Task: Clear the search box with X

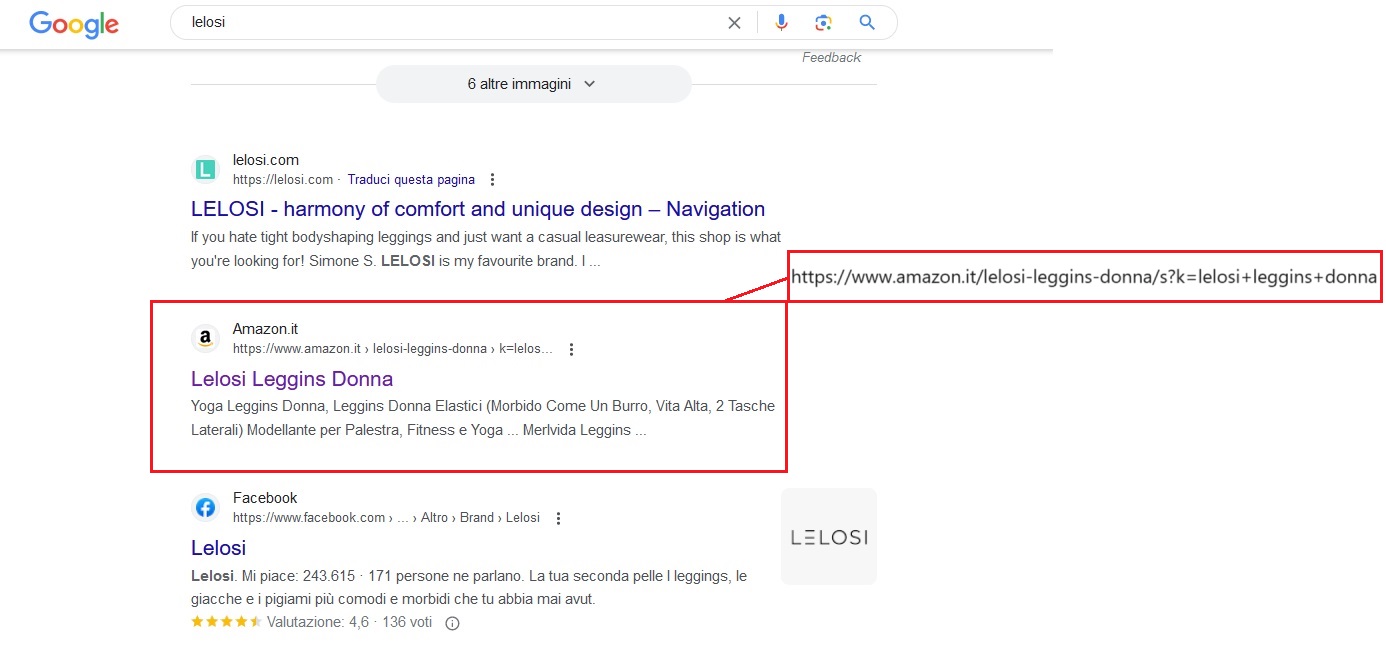Action: 734,23
